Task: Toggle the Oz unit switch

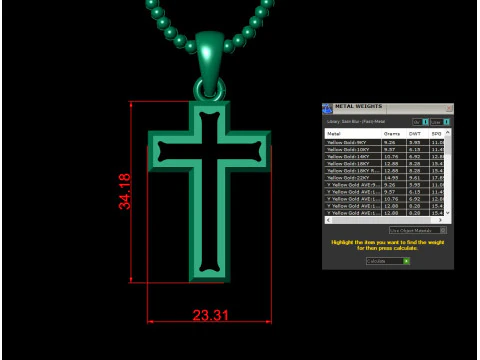Action: 425,122
